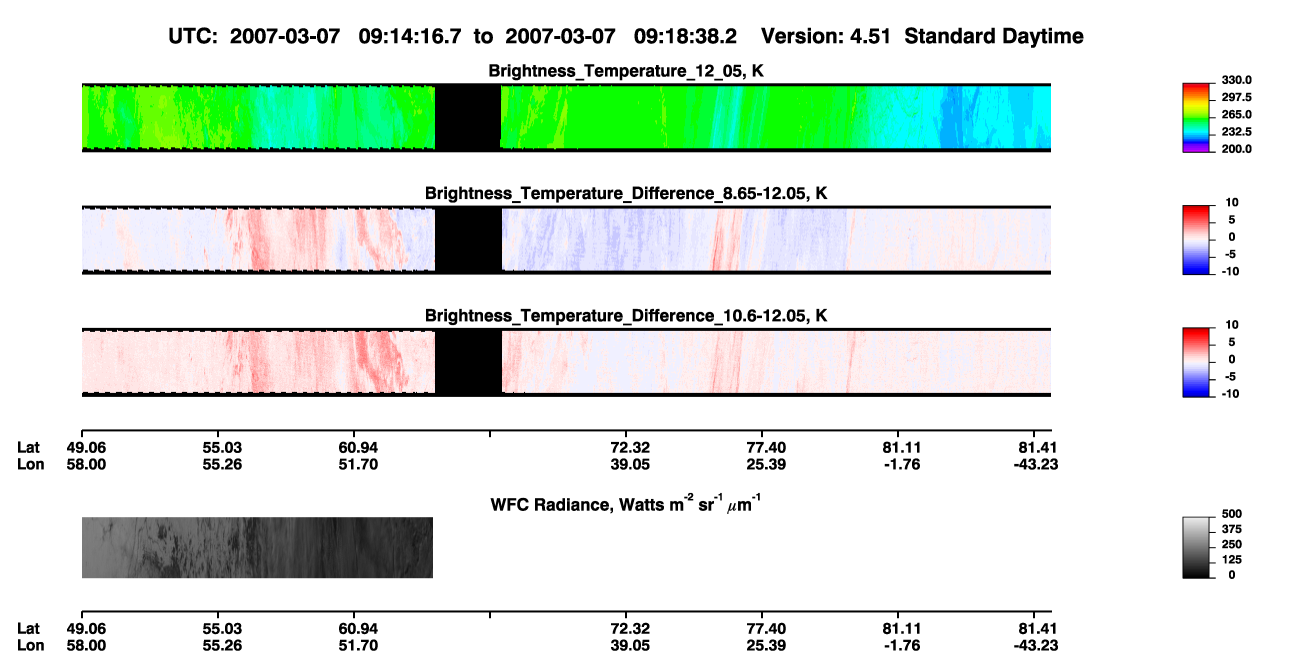Click the '250' tick on WFC colorbar
1300x667 pixels.
[1234, 544]
